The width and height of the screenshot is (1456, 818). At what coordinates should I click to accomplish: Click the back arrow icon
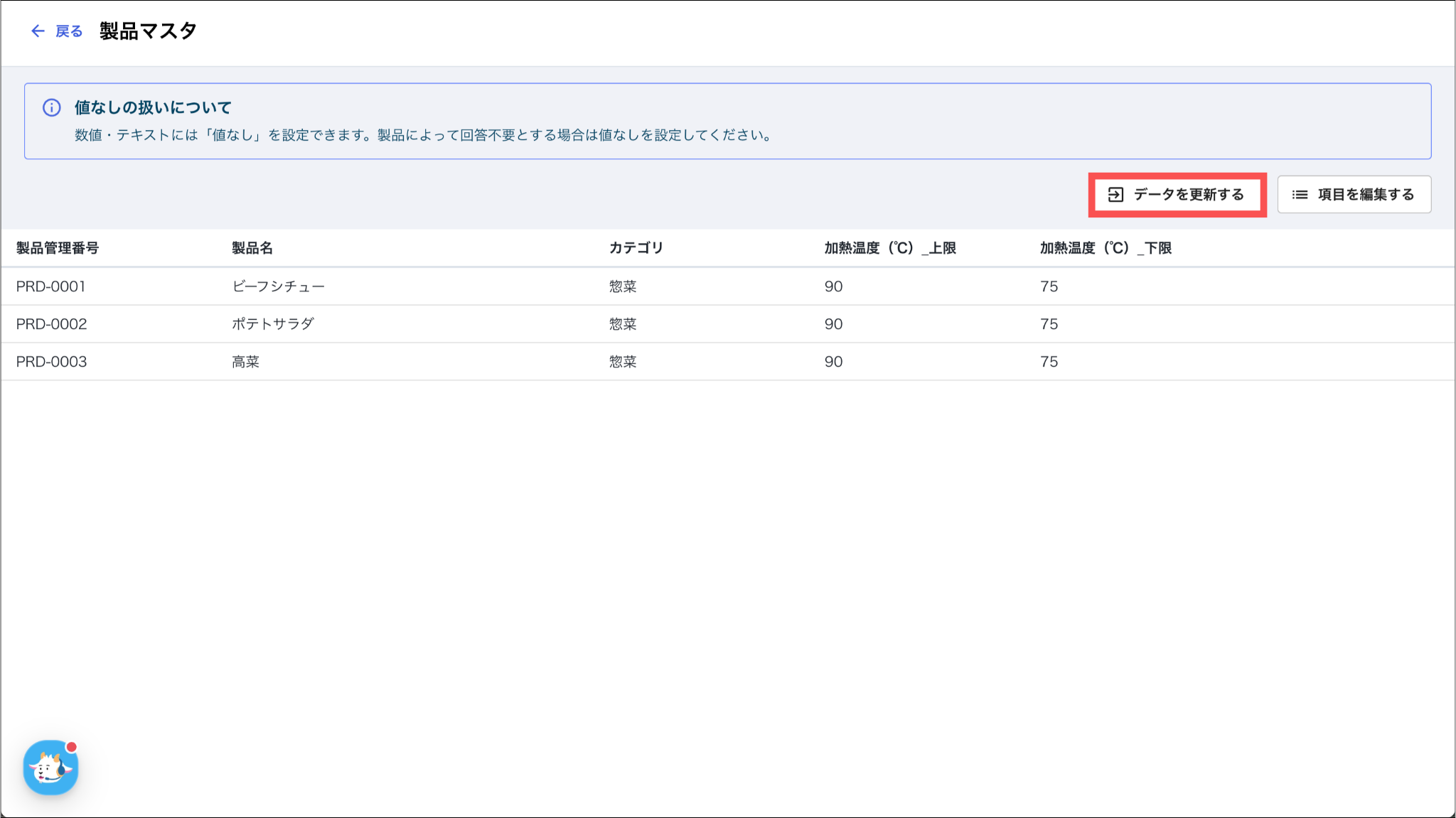[38, 31]
